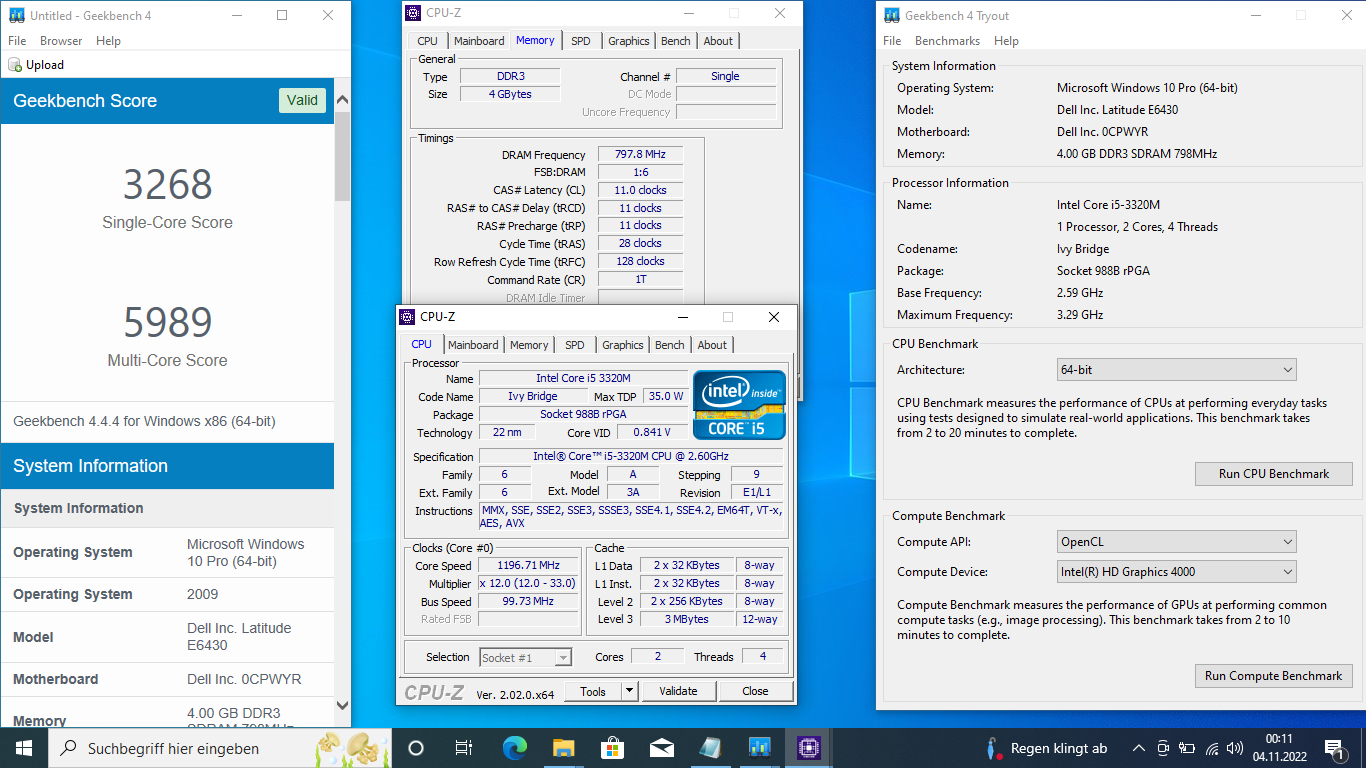Open Cortana circle icon on taskbar
The image size is (1366, 768).
(x=416, y=747)
